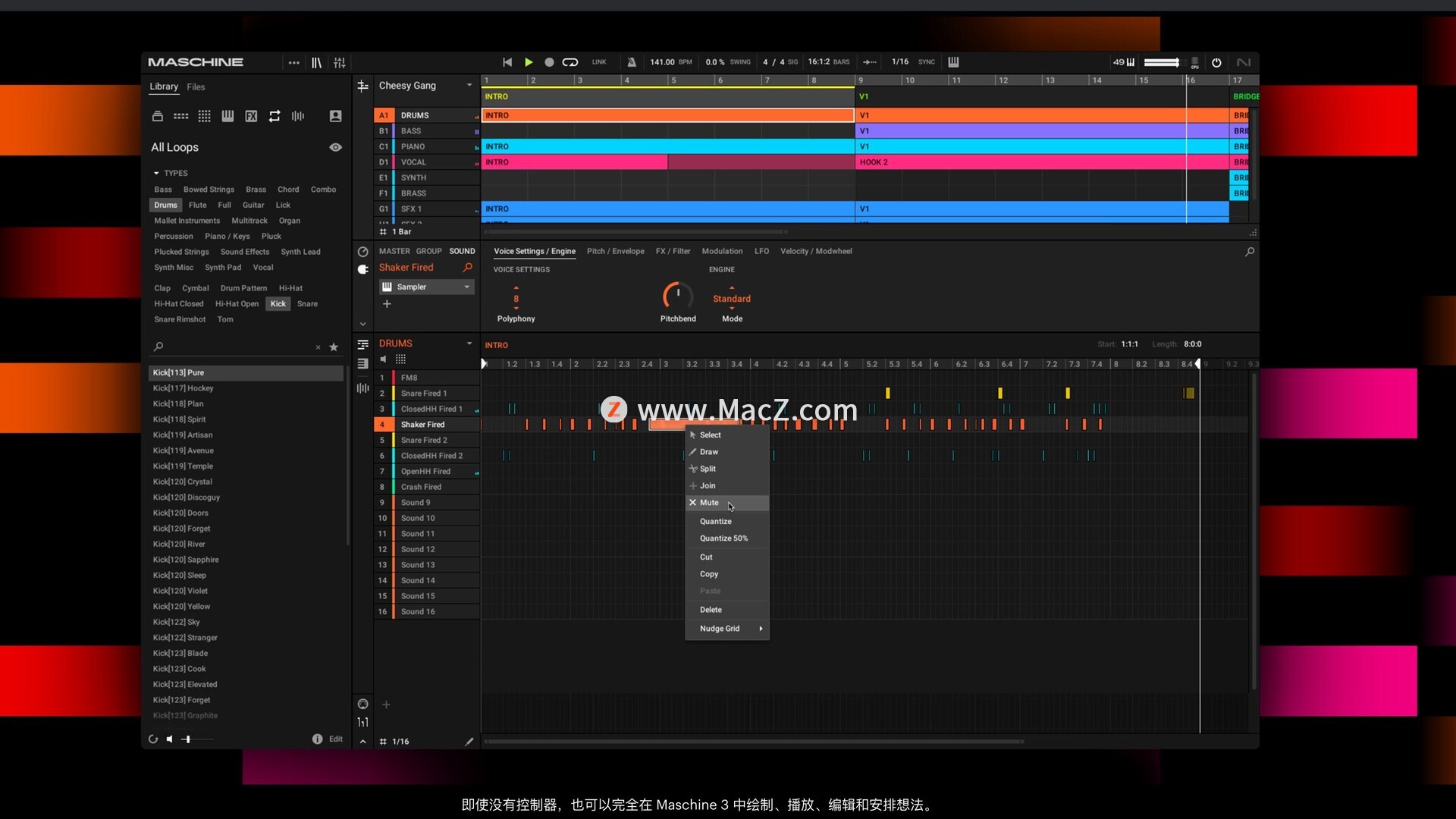Select the Instruments keyboard browser icon
1456x819 pixels.
click(x=227, y=116)
